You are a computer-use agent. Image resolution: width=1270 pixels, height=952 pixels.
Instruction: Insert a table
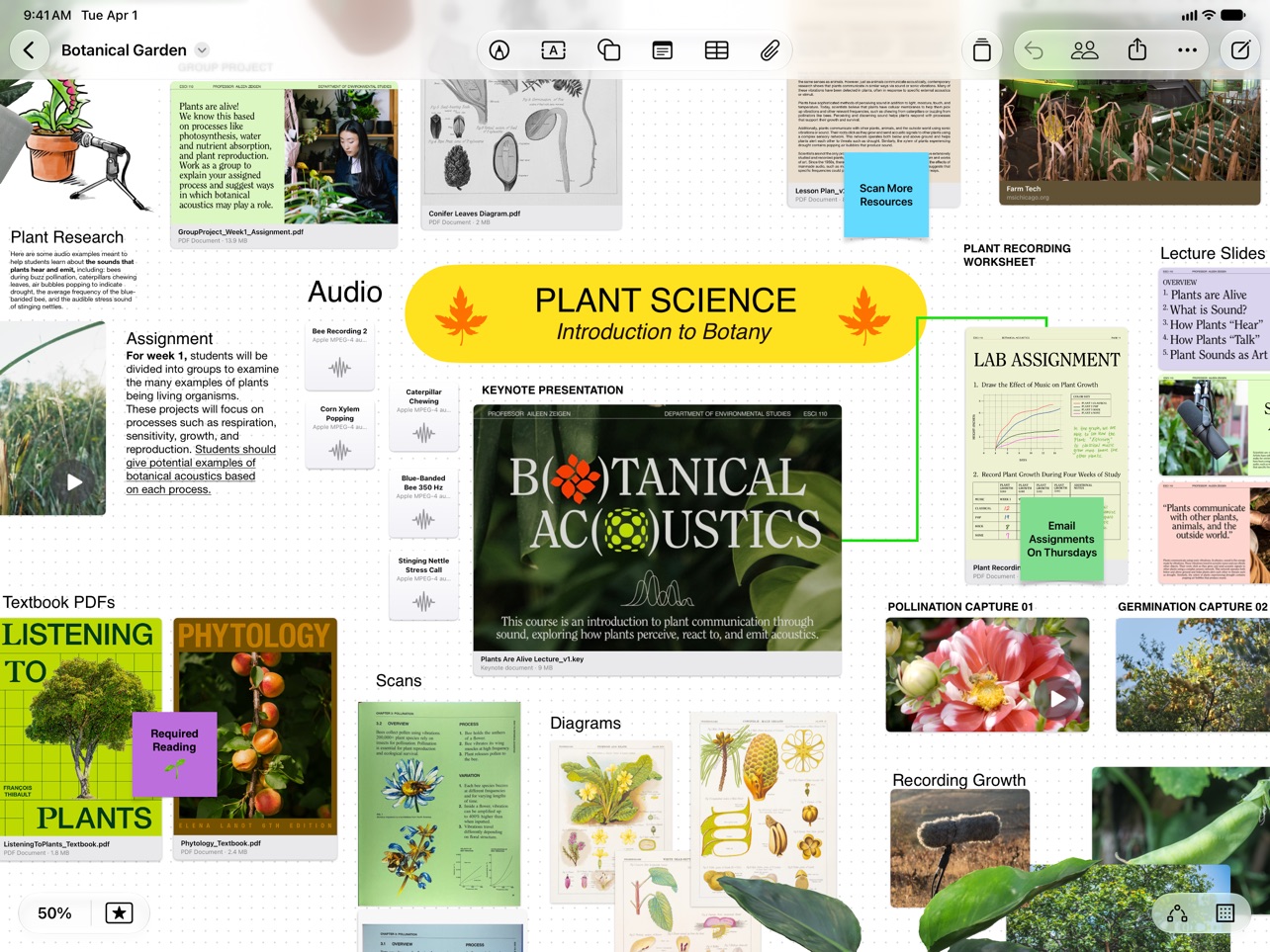coord(716,50)
